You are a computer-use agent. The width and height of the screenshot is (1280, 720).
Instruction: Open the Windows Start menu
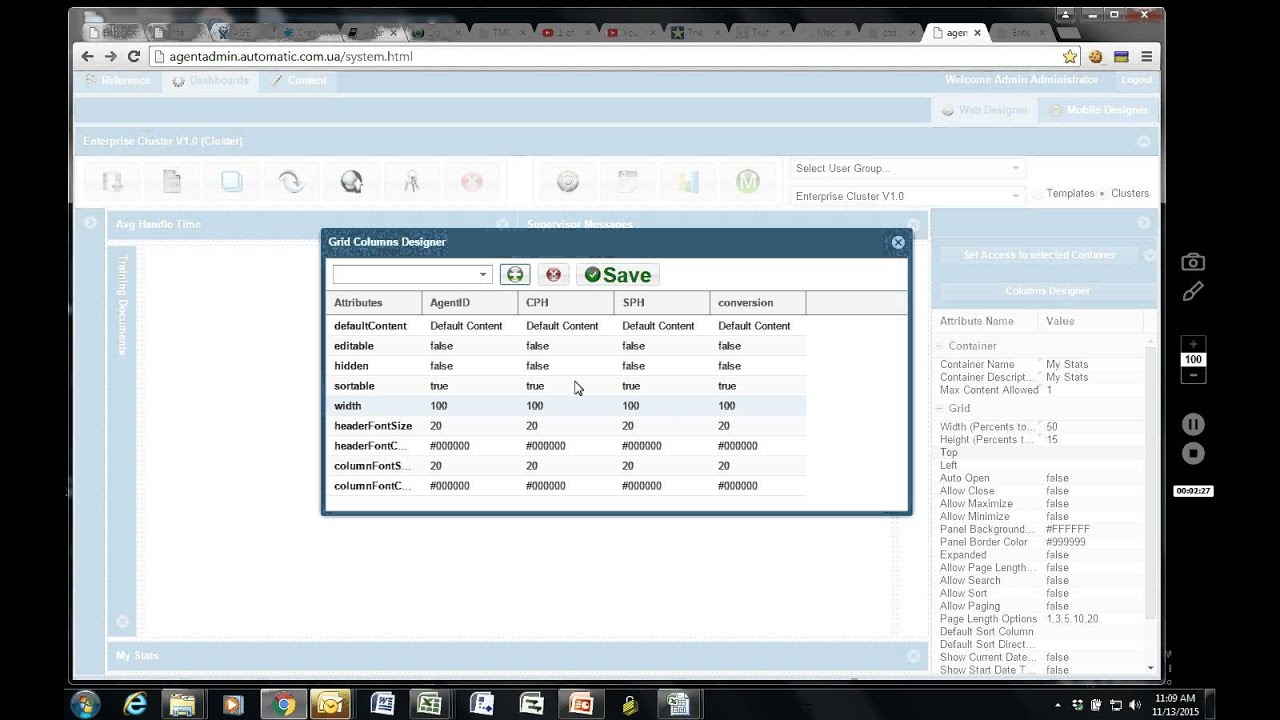click(x=85, y=704)
